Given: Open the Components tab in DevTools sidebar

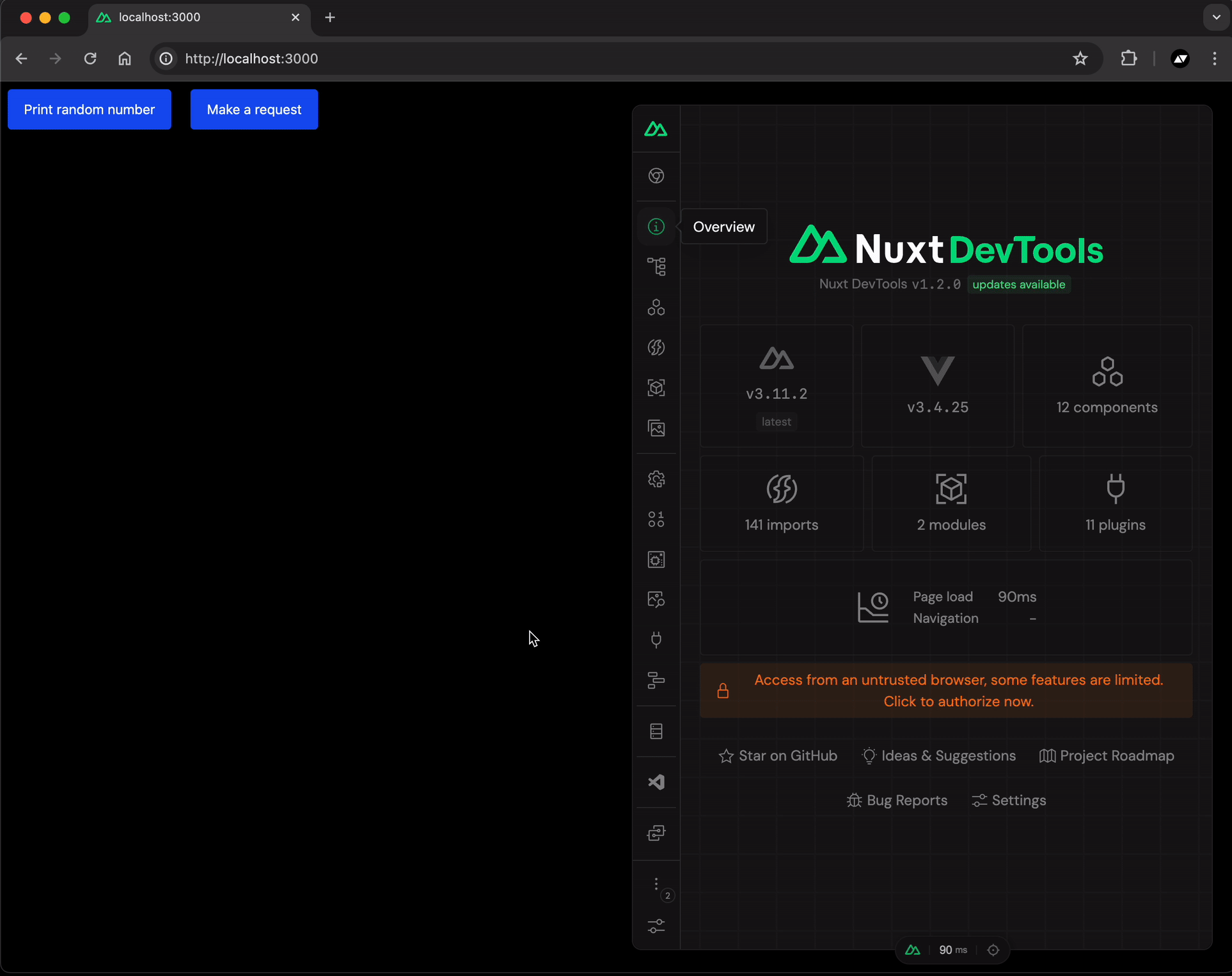Looking at the screenshot, I should [x=656, y=308].
